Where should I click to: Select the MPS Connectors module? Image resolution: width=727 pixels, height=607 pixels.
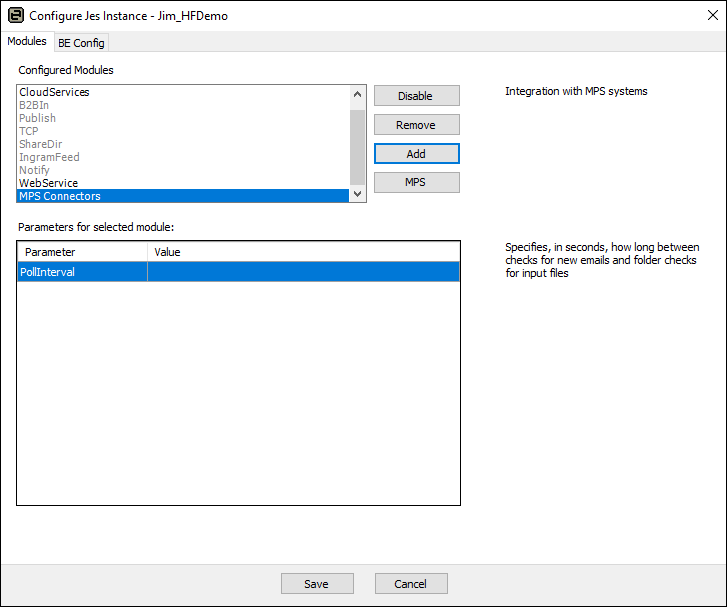[183, 196]
